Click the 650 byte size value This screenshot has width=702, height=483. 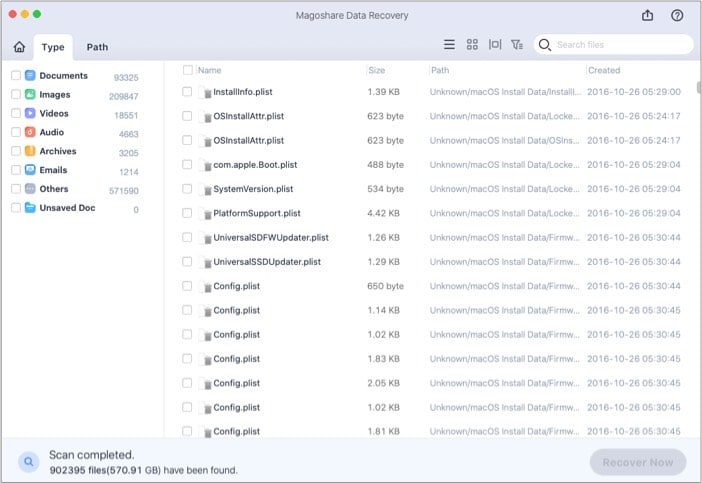click(x=385, y=286)
